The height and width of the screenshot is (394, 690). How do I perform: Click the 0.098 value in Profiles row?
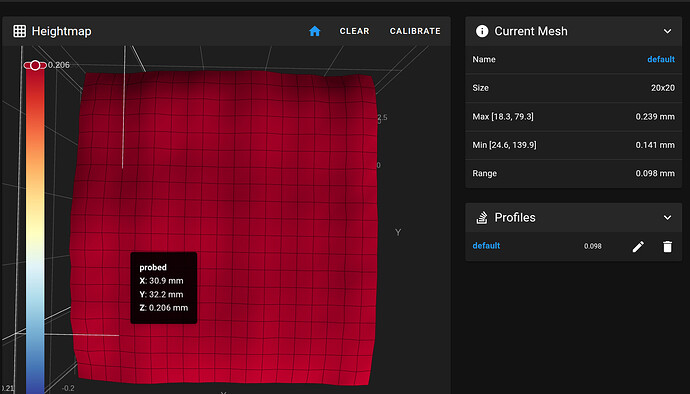coord(593,246)
